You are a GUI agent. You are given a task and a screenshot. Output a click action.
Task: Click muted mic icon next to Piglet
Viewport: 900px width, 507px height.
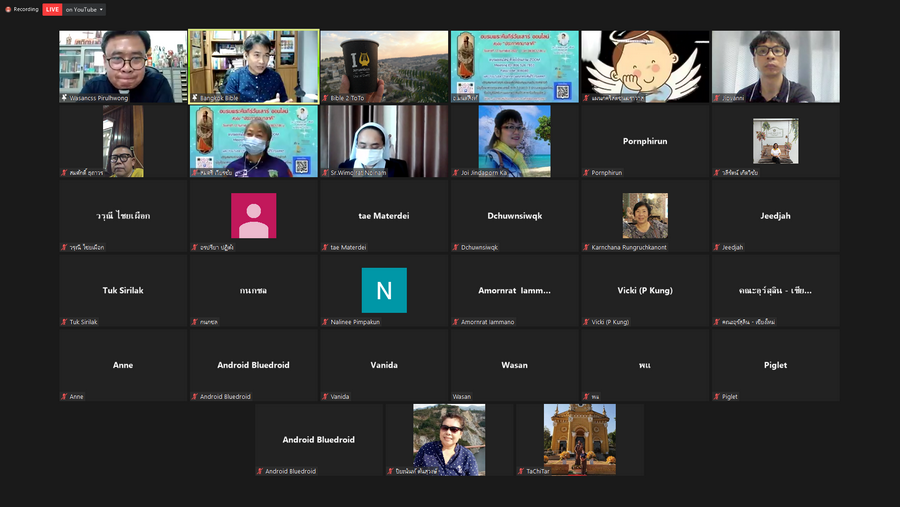716,397
